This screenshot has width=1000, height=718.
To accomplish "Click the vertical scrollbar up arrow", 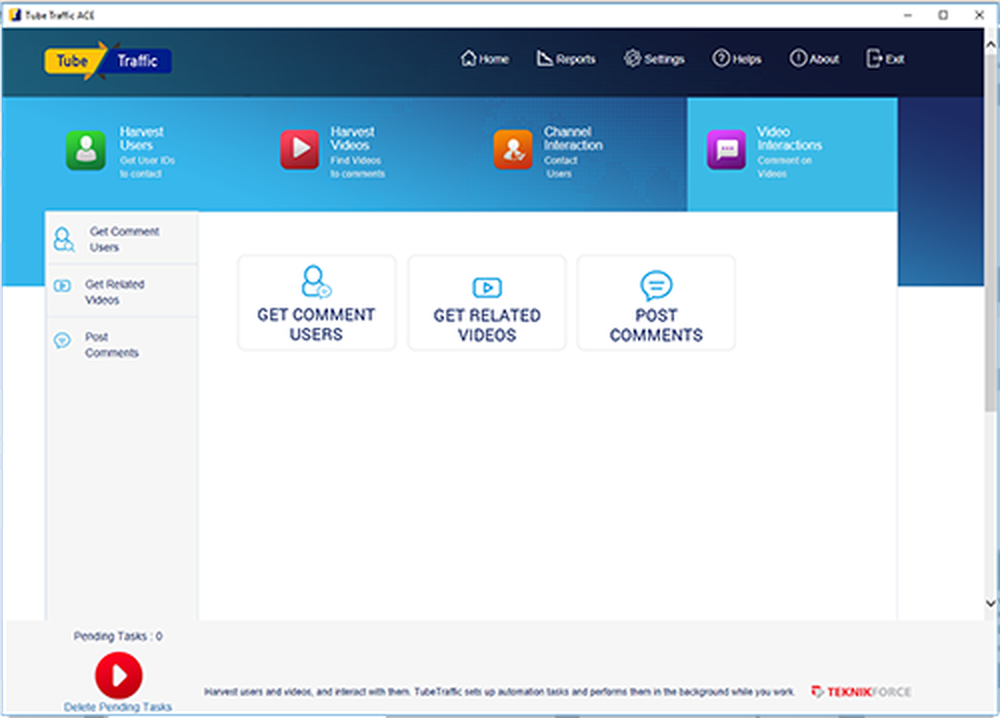I will (990, 44).
